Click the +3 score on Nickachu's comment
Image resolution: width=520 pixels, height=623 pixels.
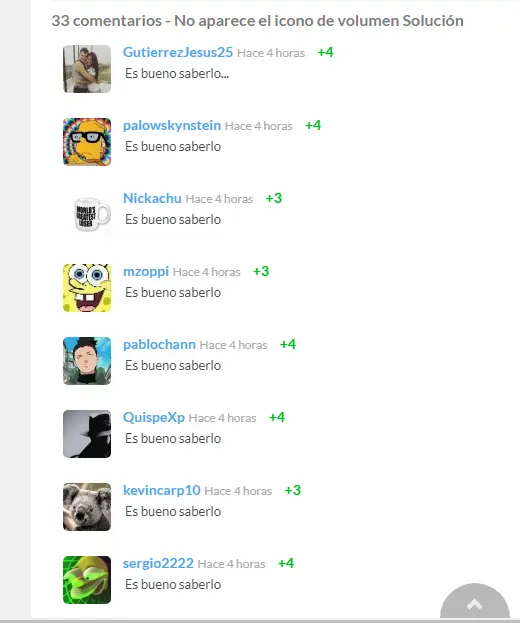(x=274, y=198)
